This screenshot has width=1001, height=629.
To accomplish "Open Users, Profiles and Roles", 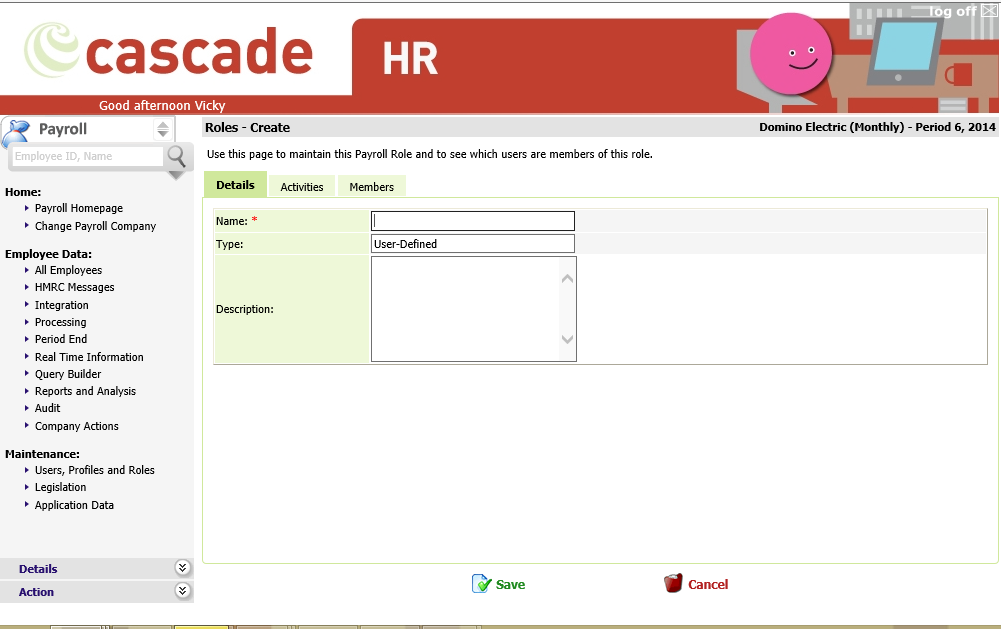I will pyautogui.click(x=94, y=470).
